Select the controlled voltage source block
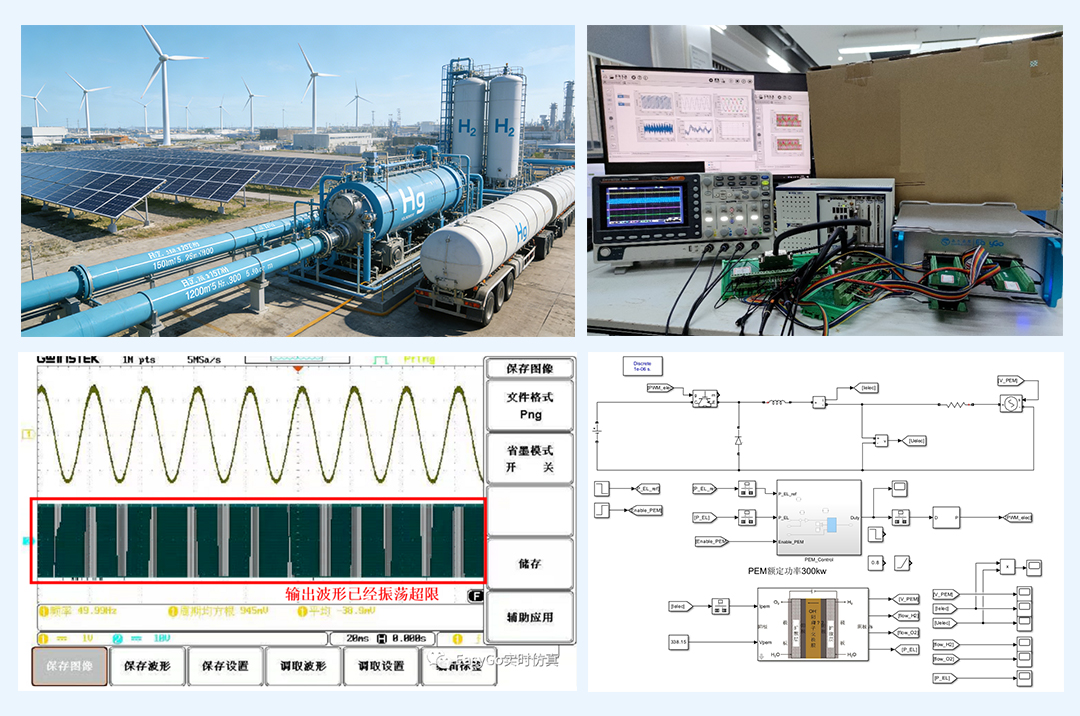The image size is (1080, 716). (1010, 403)
